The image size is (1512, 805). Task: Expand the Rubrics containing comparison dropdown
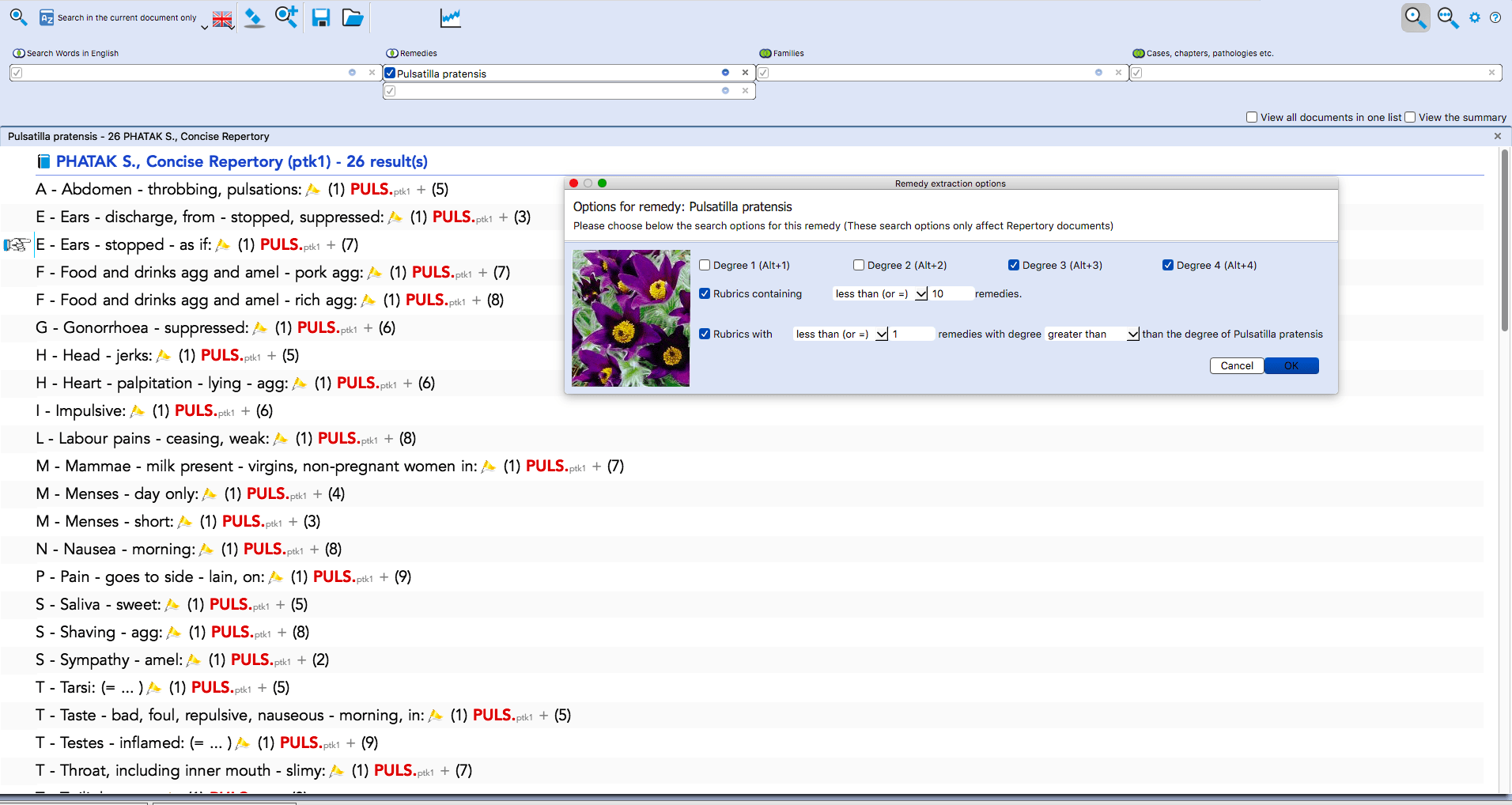tap(921, 294)
